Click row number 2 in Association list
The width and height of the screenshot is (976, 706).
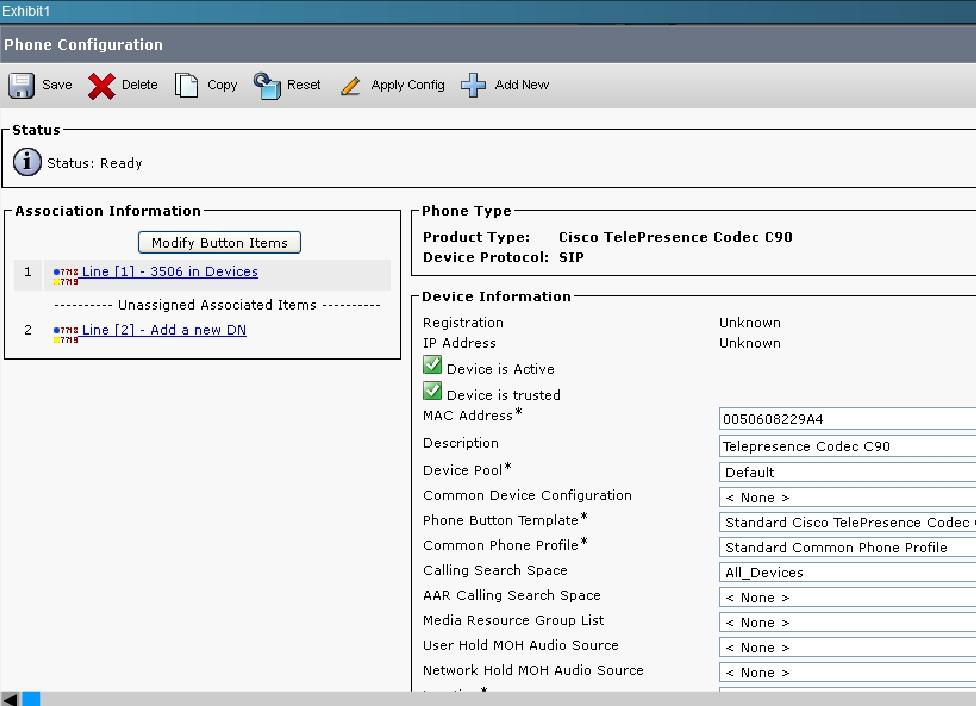27,330
